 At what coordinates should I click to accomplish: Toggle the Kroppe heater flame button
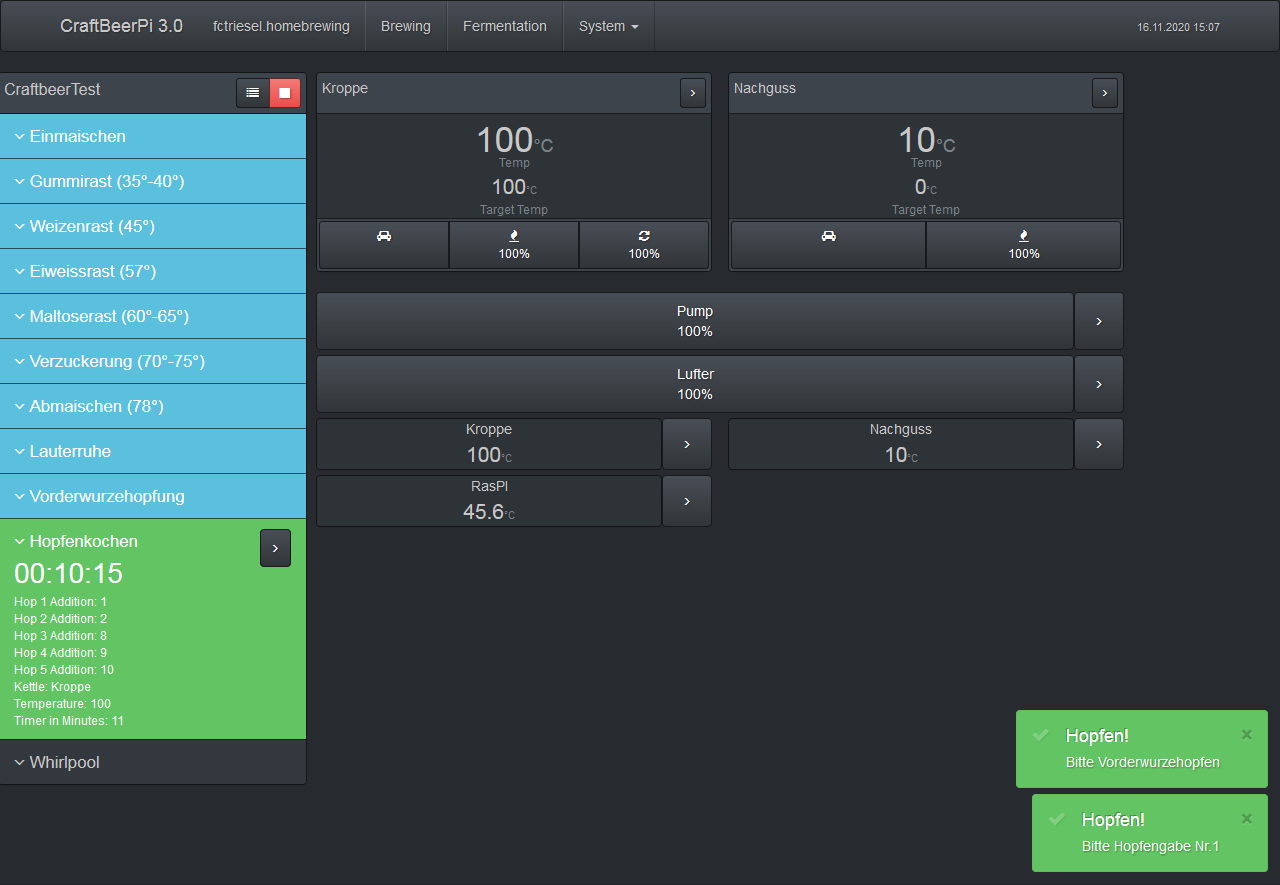coord(514,245)
